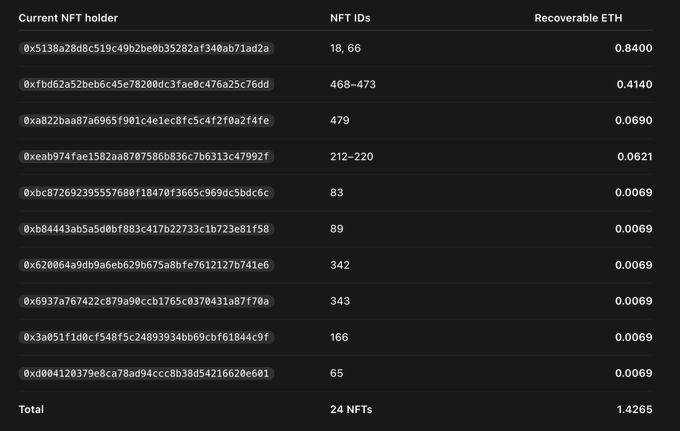Image resolution: width=680 pixels, height=431 pixels.
Task: Select the NFT IDs cell 468–473
Action: (x=353, y=84)
